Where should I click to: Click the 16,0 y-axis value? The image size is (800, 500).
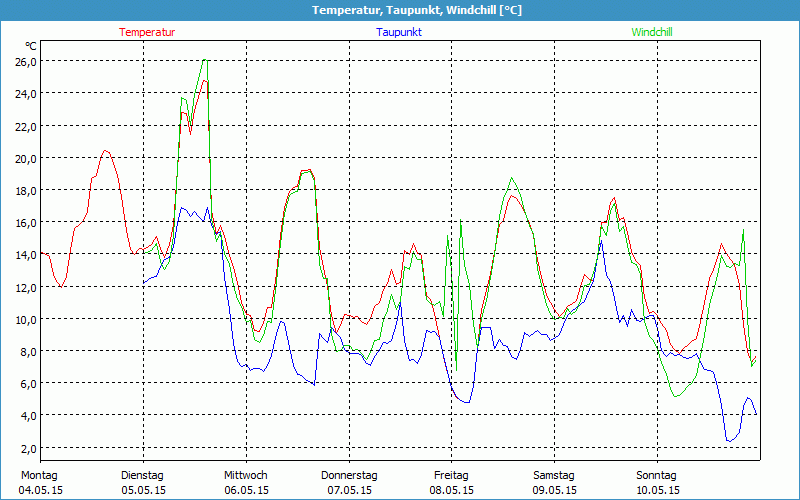tap(26, 222)
